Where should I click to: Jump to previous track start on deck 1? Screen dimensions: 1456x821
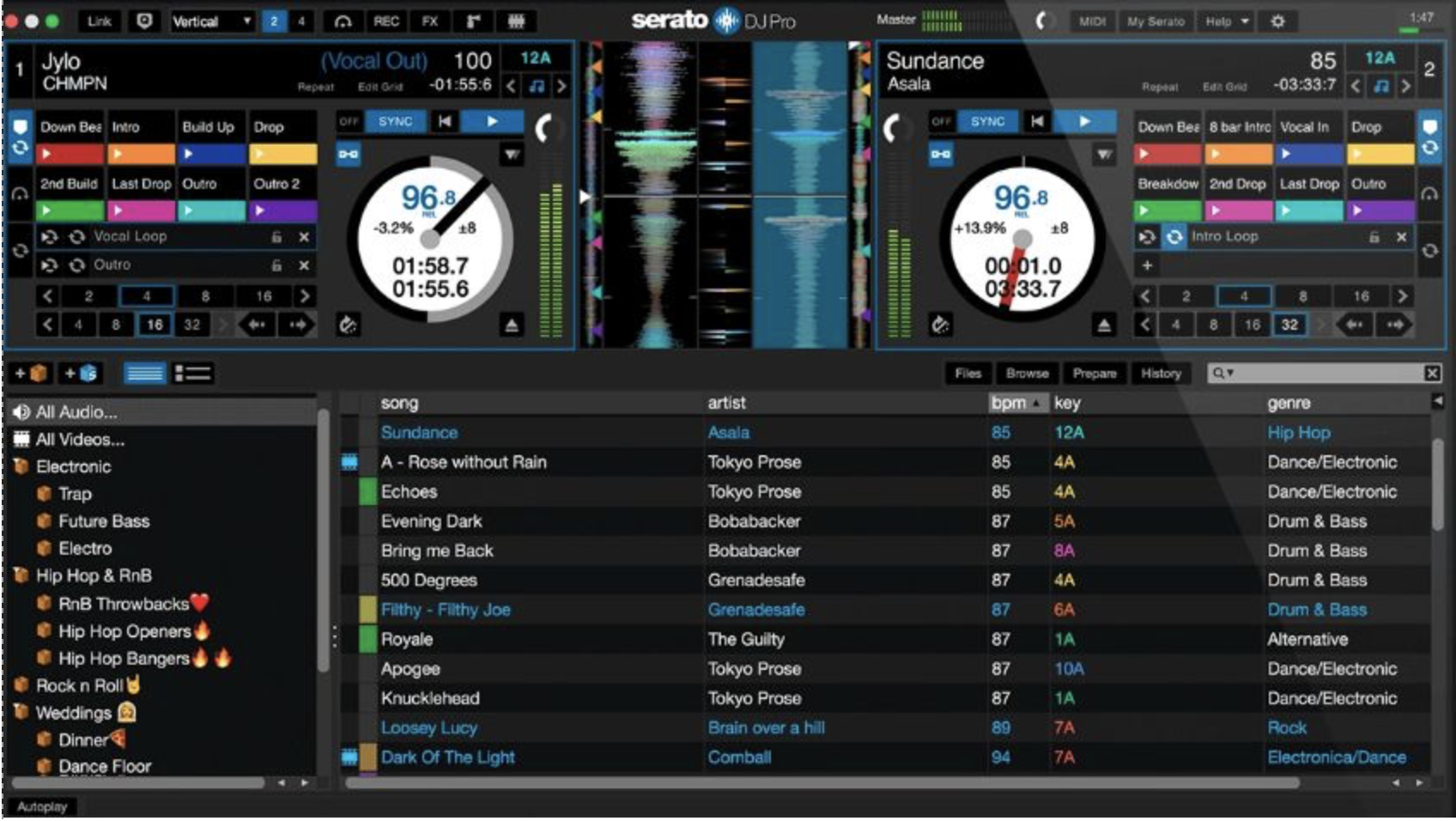click(445, 122)
